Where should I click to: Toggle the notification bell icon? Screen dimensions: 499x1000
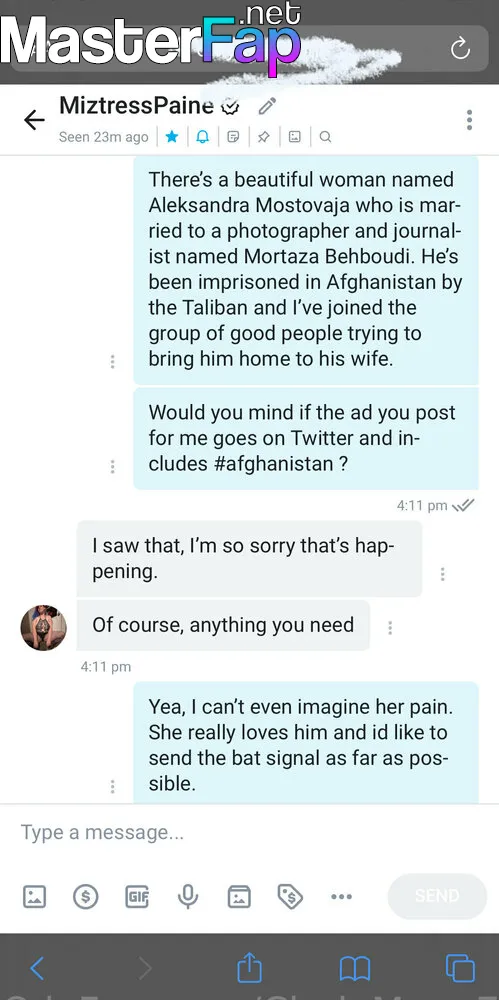[202, 136]
